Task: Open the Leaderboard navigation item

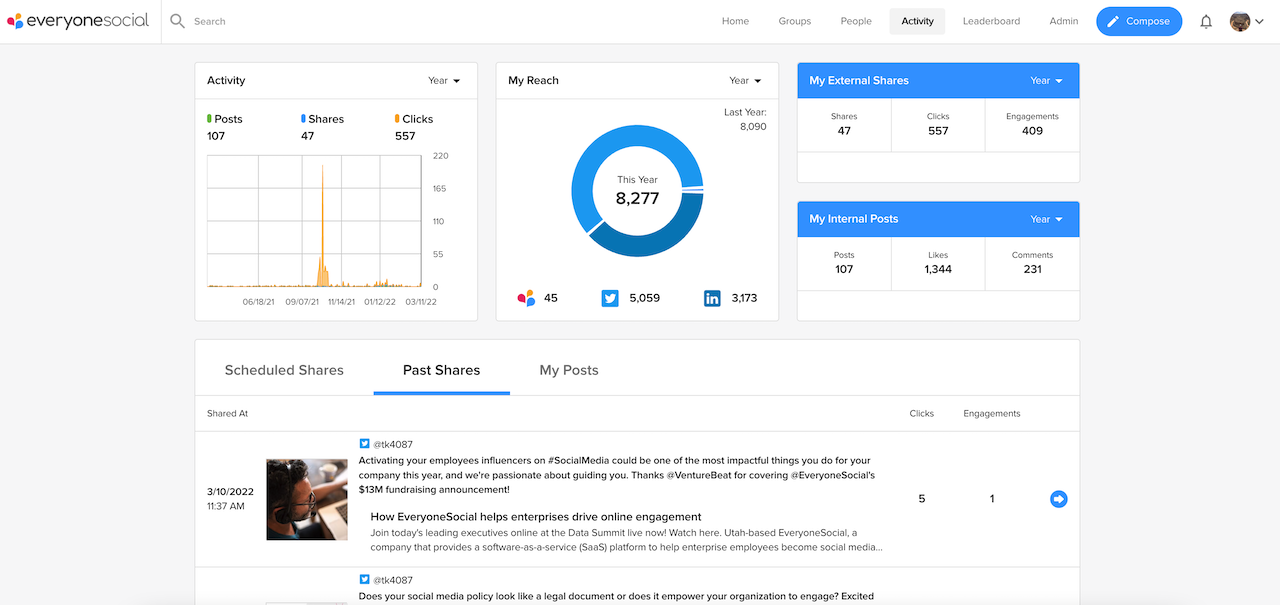Action: tap(991, 20)
